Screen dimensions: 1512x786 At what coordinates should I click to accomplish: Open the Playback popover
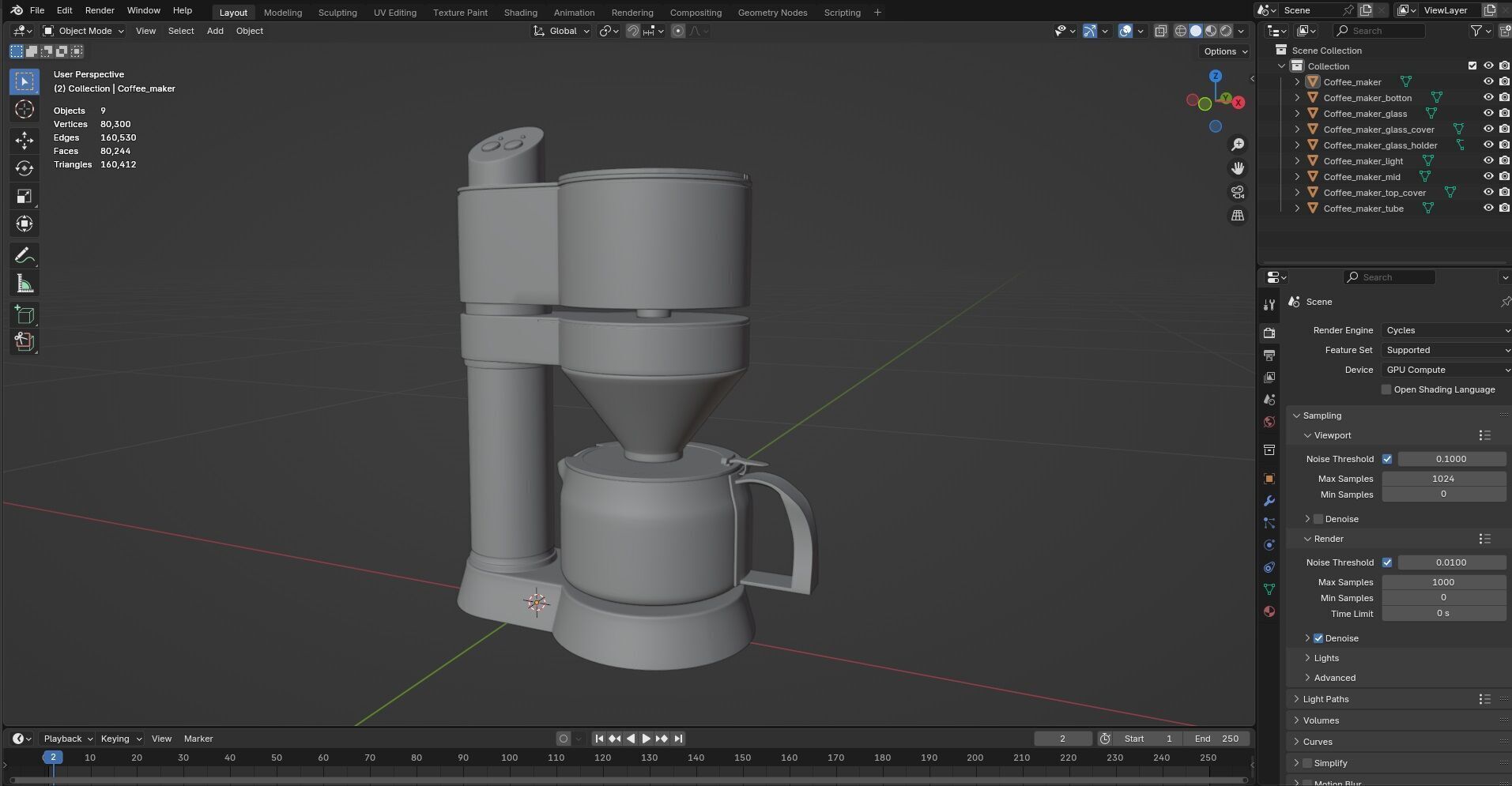67,739
